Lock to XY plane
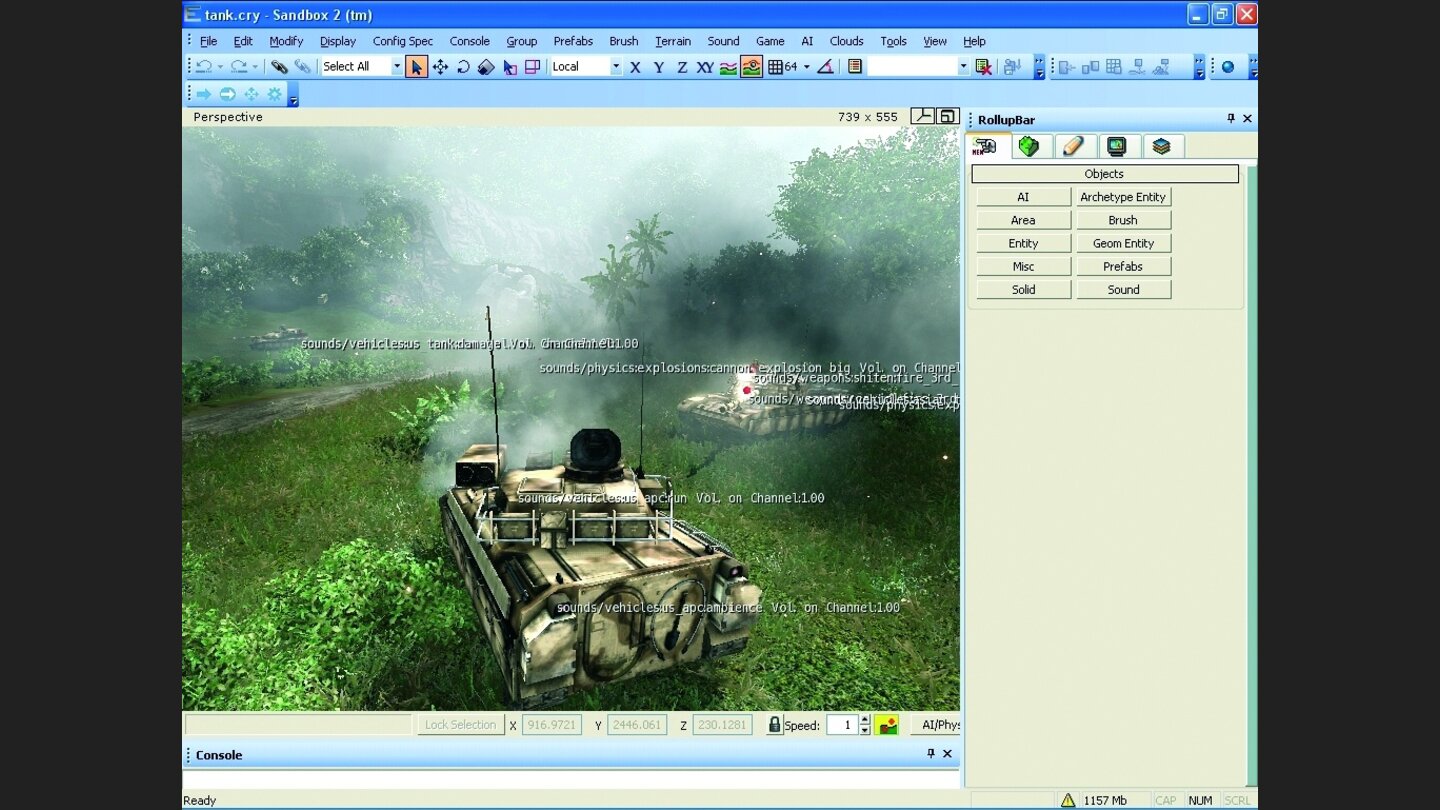The width and height of the screenshot is (1440, 810). (x=705, y=67)
